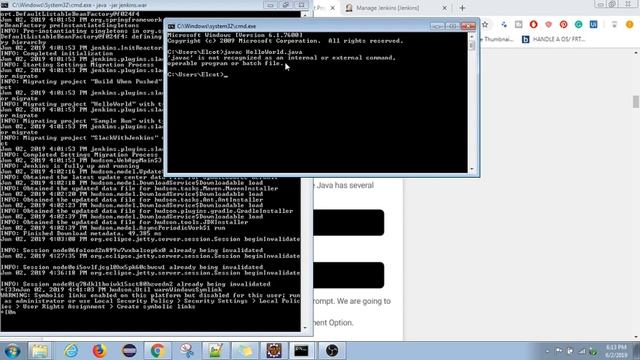
Task: Open the green notepad app in taskbar
Action: click(x=216, y=351)
